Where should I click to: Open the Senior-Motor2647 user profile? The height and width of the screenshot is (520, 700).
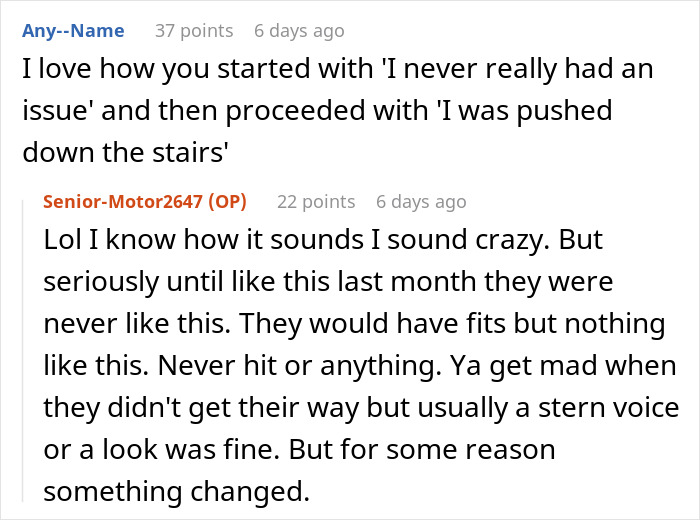pyautogui.click(x=122, y=201)
